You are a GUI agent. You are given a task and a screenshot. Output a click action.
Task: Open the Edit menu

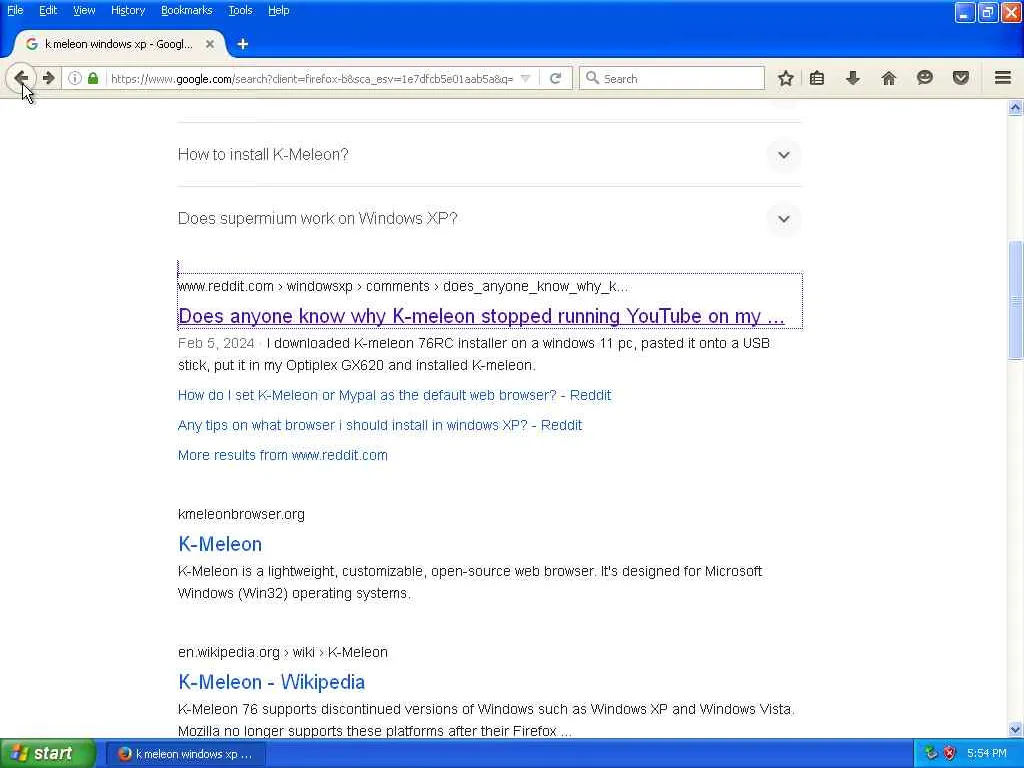point(48,10)
